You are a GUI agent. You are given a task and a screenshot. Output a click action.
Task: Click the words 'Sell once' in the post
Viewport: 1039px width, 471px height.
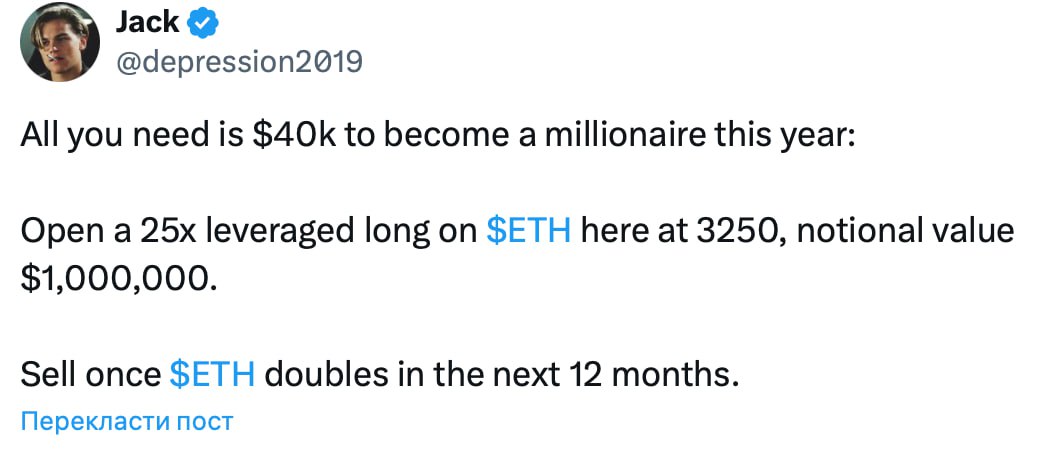point(90,374)
